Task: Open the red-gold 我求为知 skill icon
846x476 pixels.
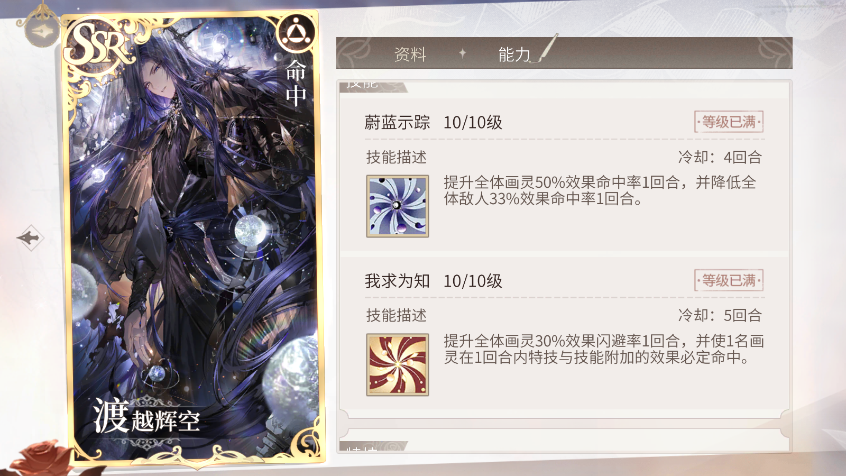Action: coord(398,365)
